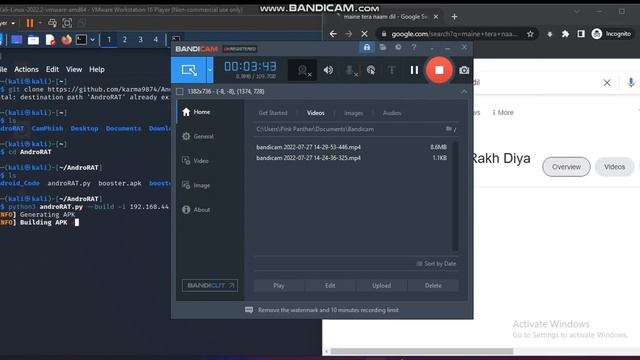This screenshot has width=640, height=360.
Task: Open the Bandicam clock scheduler icon
Action: click(398, 48)
